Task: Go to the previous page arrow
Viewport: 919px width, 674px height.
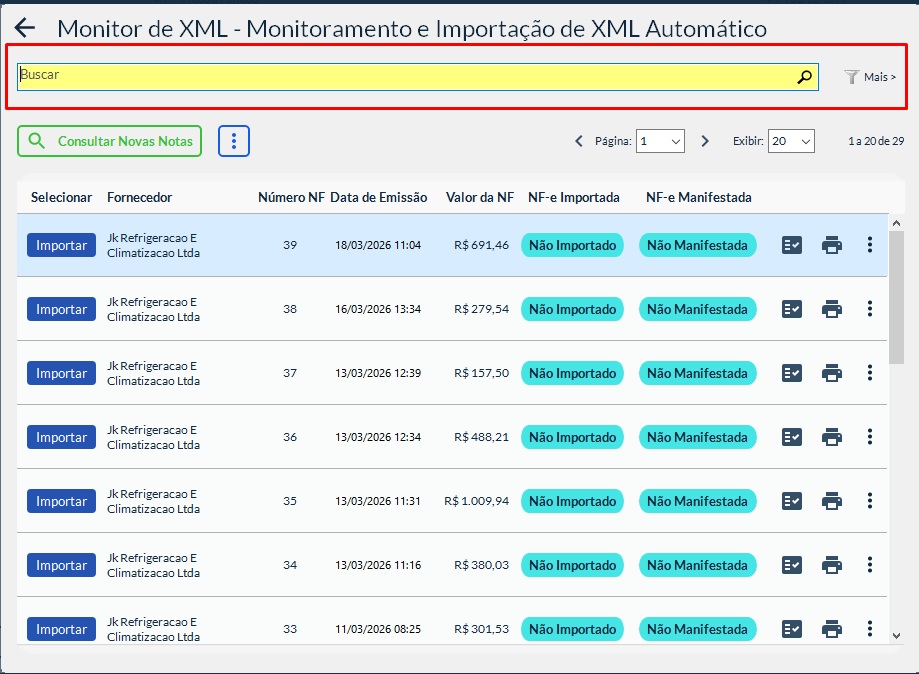Action: click(x=579, y=141)
